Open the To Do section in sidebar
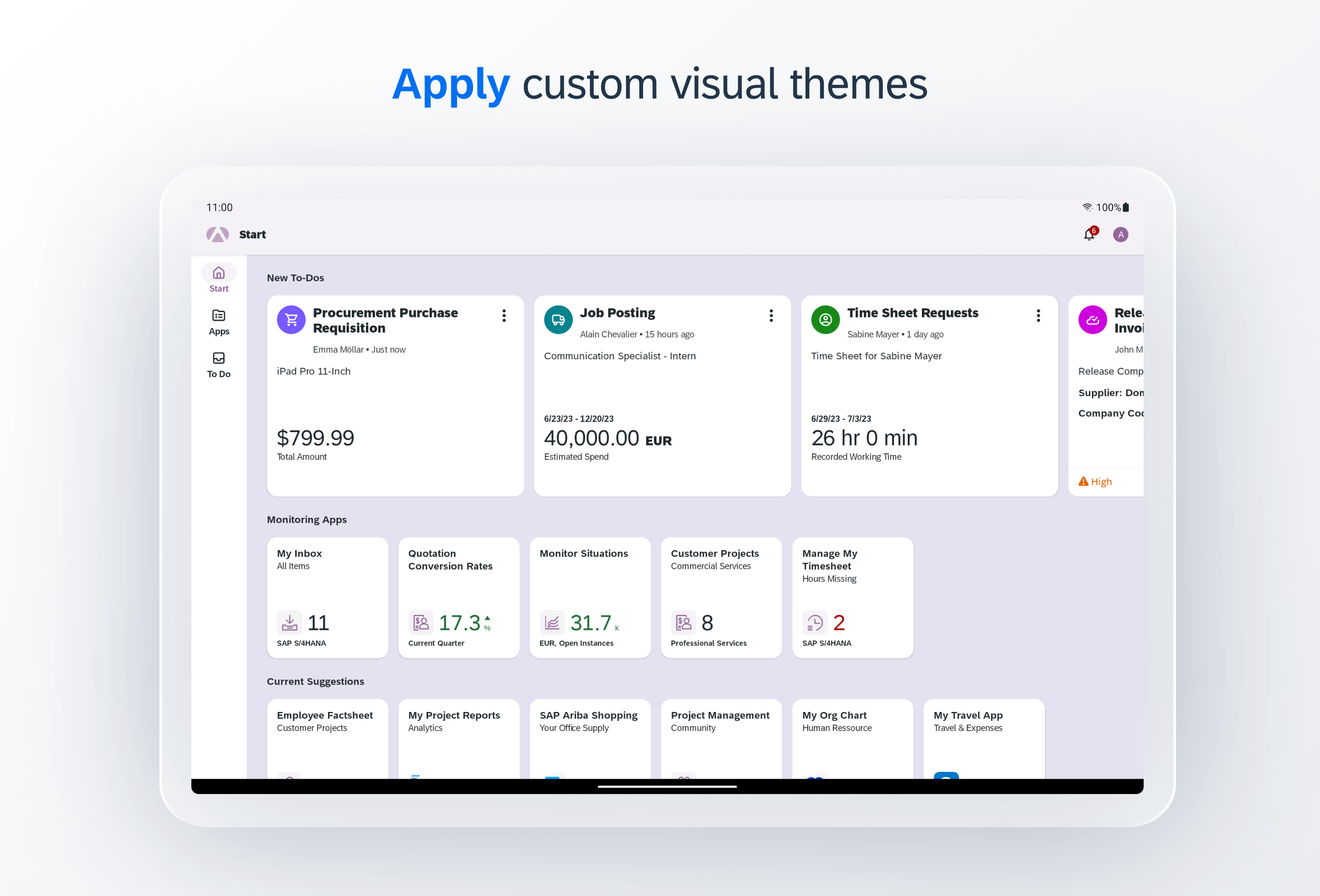Image resolution: width=1320 pixels, height=896 pixels. pyautogui.click(x=219, y=365)
